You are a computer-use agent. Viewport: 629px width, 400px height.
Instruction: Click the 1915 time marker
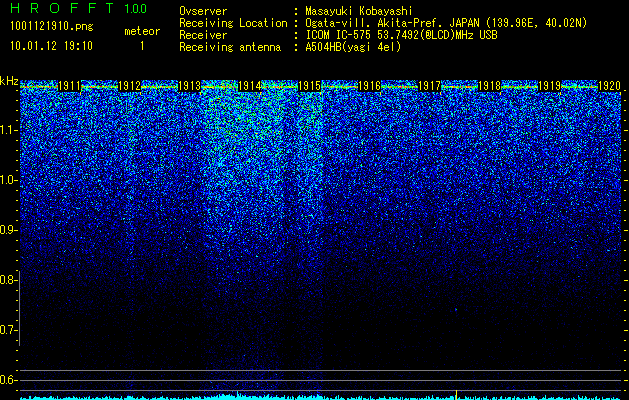309,86
